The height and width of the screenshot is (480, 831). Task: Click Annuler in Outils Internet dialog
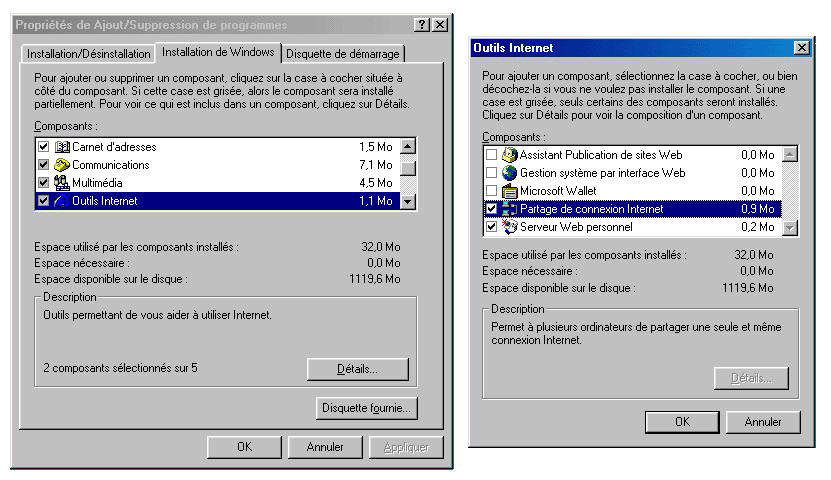[x=763, y=422]
